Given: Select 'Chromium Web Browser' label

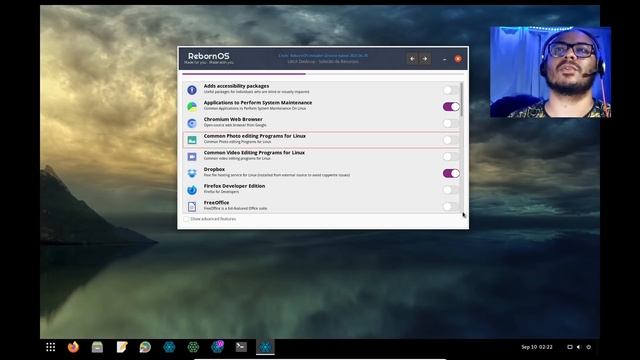Looking at the screenshot, I should coord(233,120).
